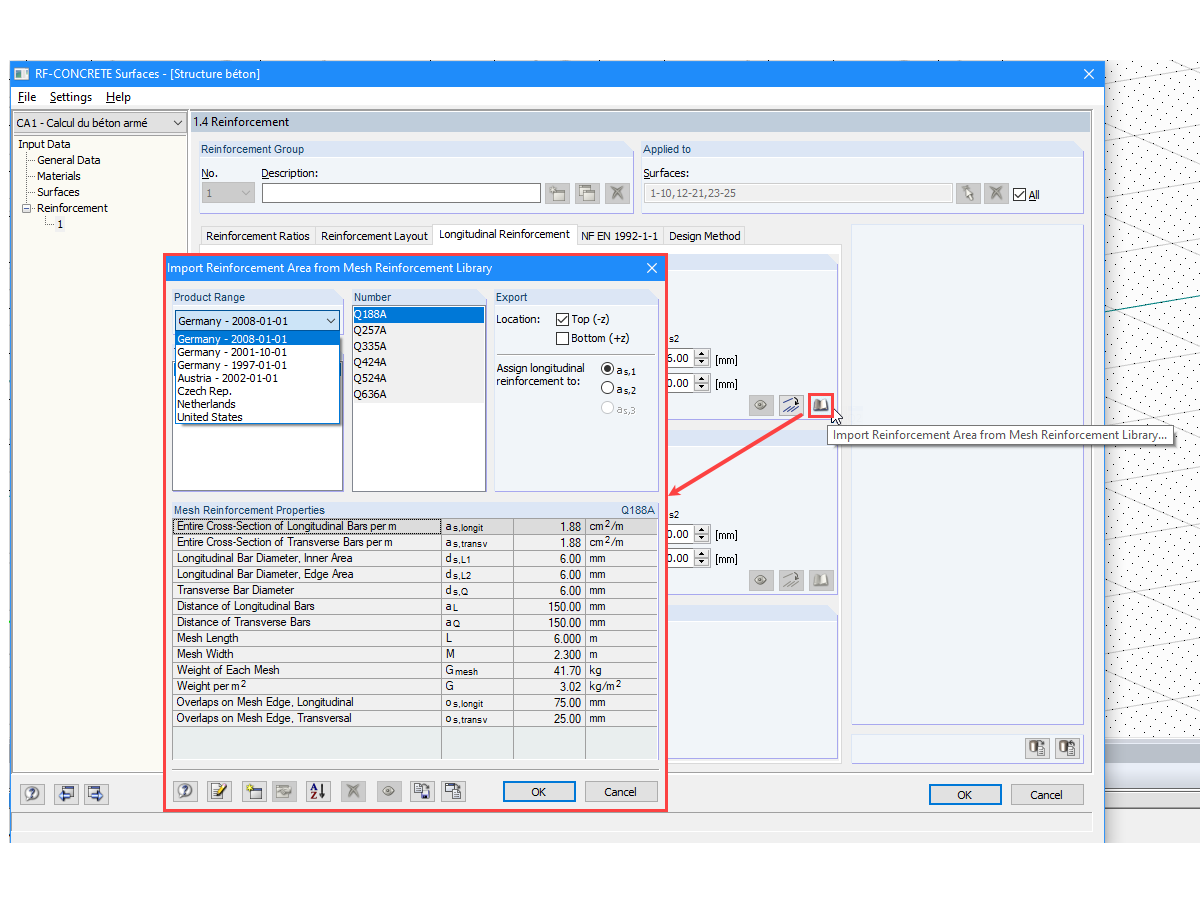The width and height of the screenshot is (1200, 900).
Task: Click the help icon in the library dialog
Action: pos(186,791)
